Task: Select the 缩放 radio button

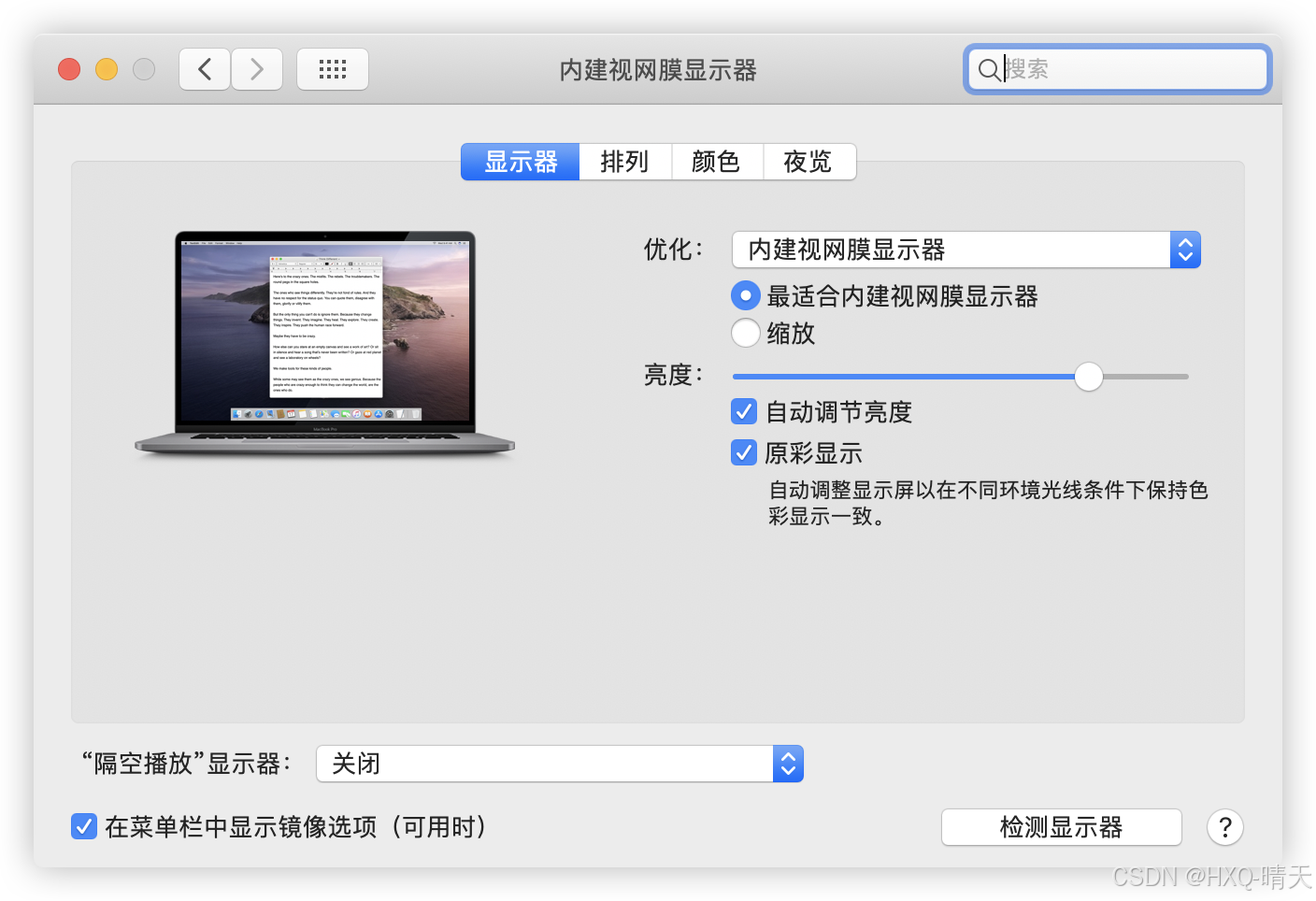Action: (745, 333)
